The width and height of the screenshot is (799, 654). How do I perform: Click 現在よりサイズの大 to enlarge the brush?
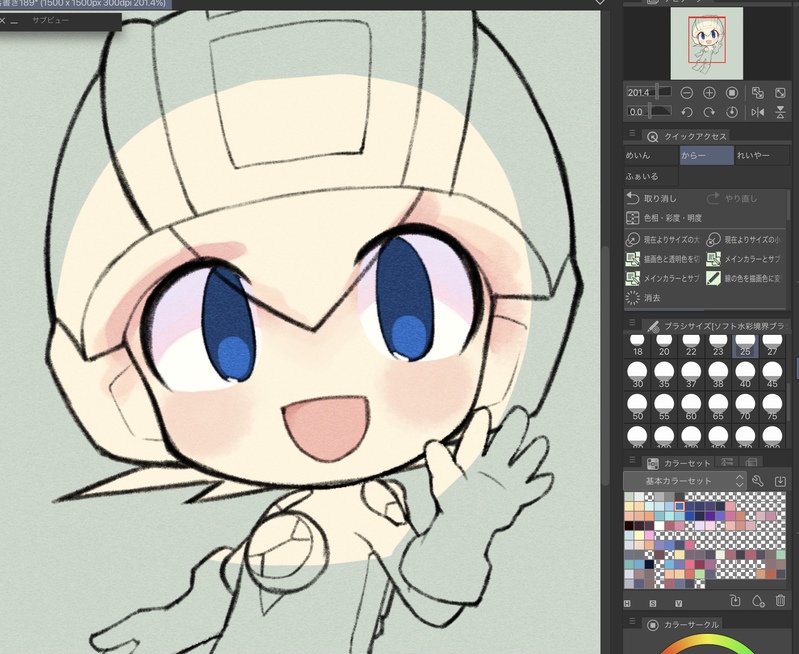[x=664, y=239]
